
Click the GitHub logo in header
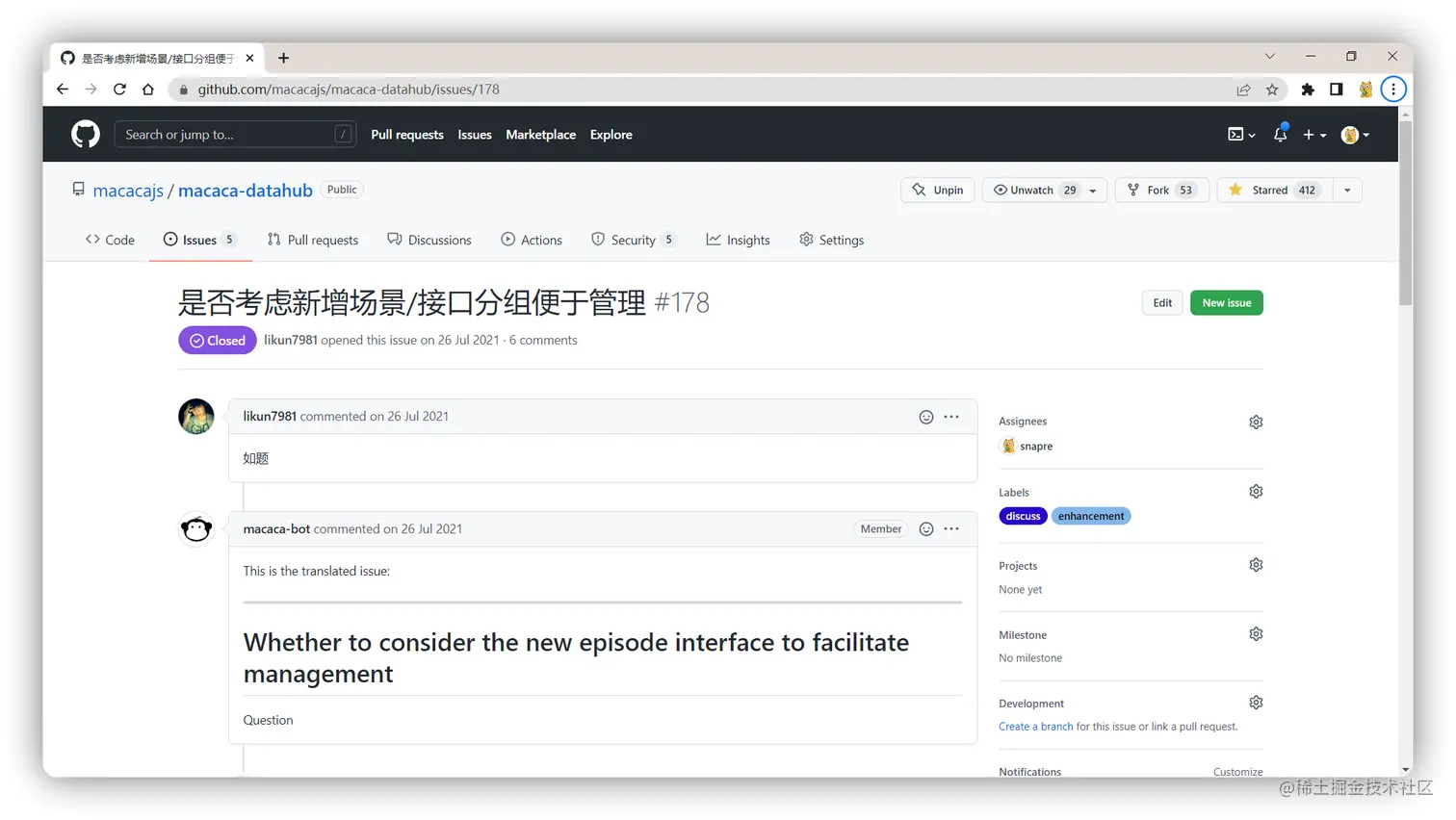click(86, 135)
